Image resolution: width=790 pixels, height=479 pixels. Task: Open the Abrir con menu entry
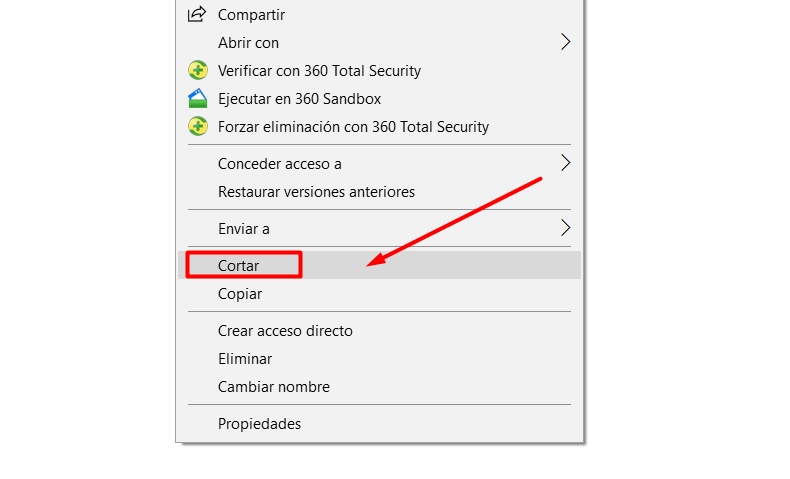[x=379, y=42]
